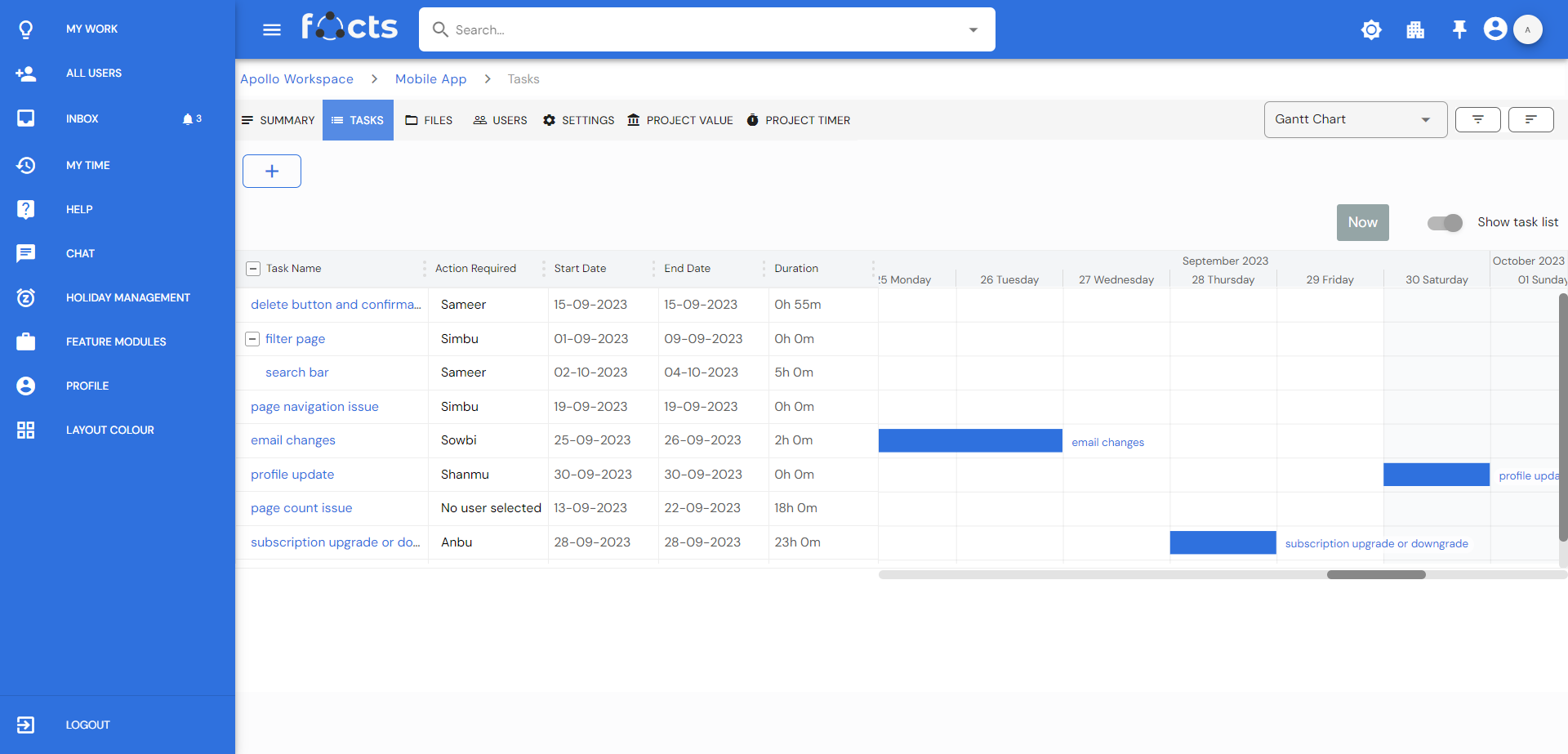This screenshot has width=1568, height=754.
Task: Open the email changes task link
Action: click(x=292, y=440)
